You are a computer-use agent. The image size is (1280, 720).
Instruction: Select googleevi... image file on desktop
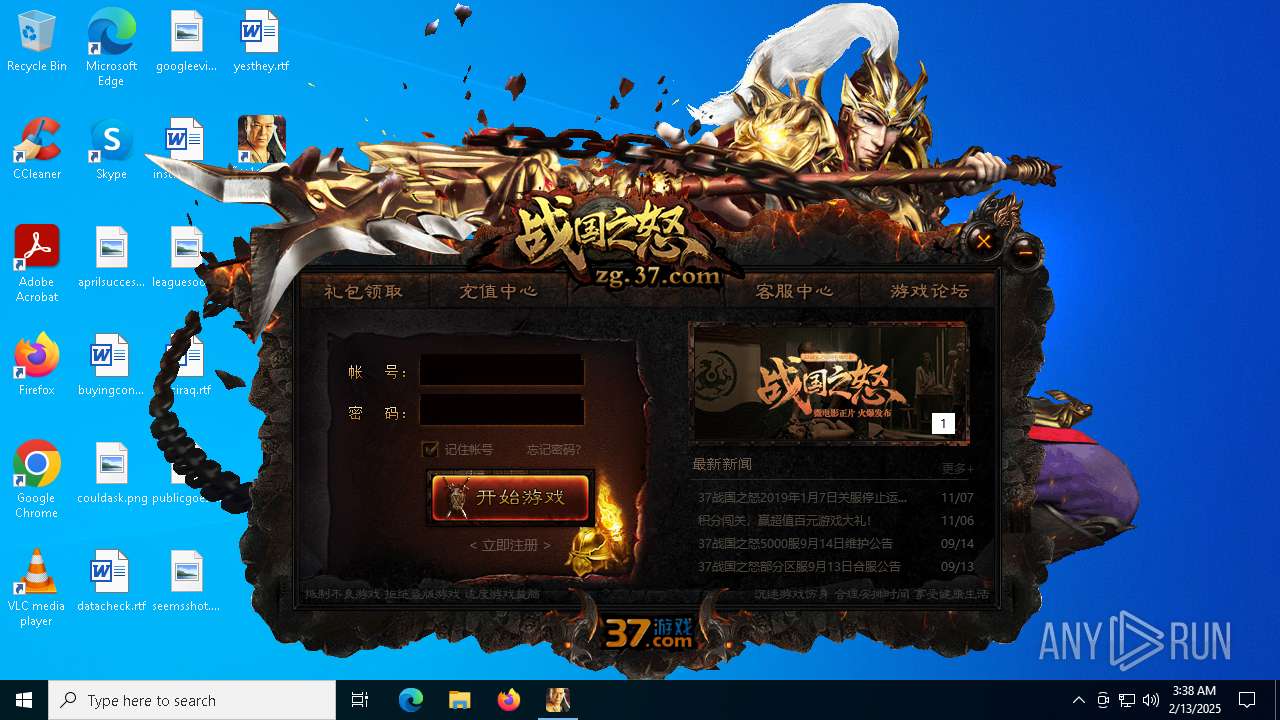coord(186,41)
